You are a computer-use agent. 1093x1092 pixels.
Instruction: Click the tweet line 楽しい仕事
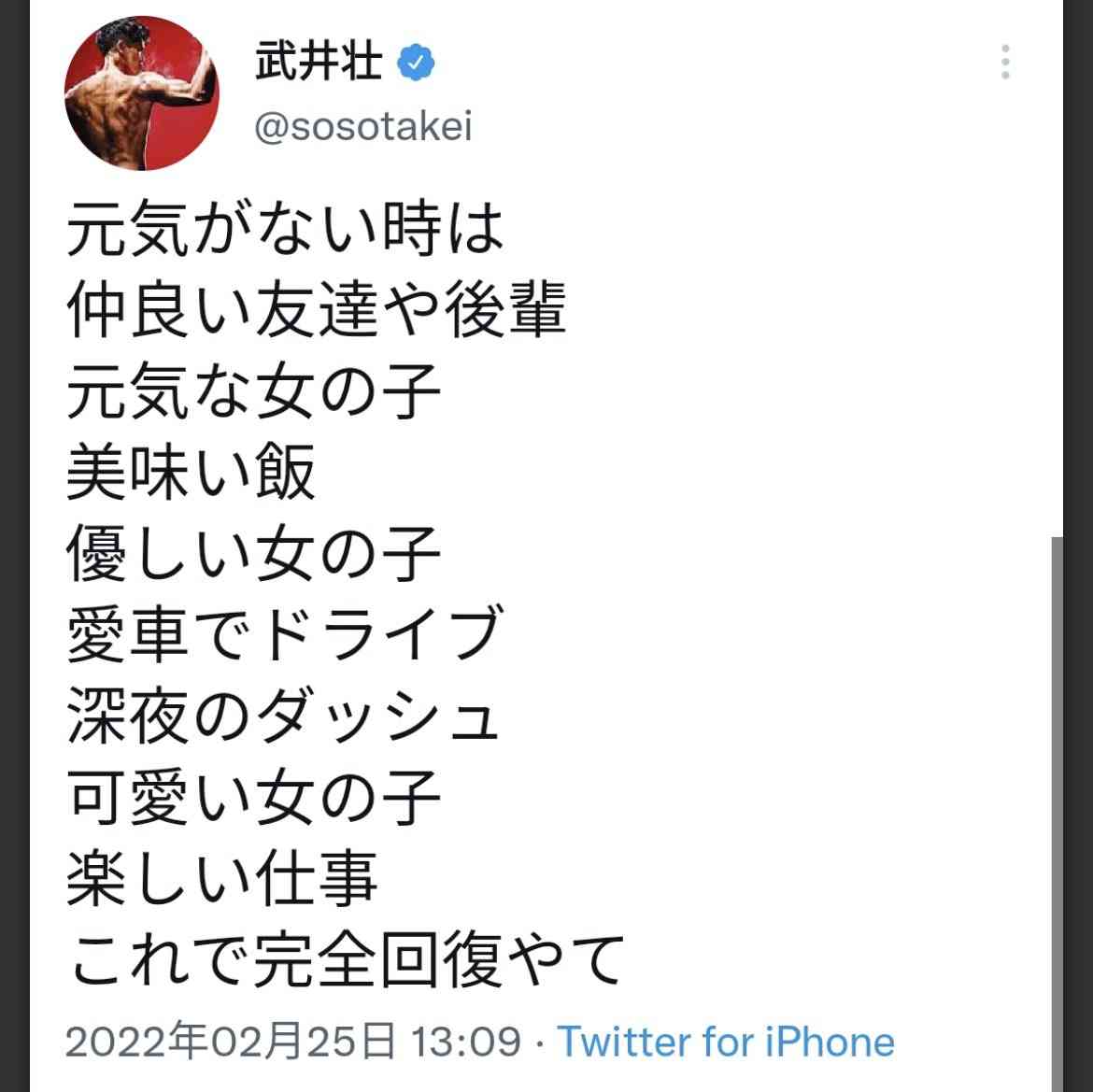pos(222,878)
